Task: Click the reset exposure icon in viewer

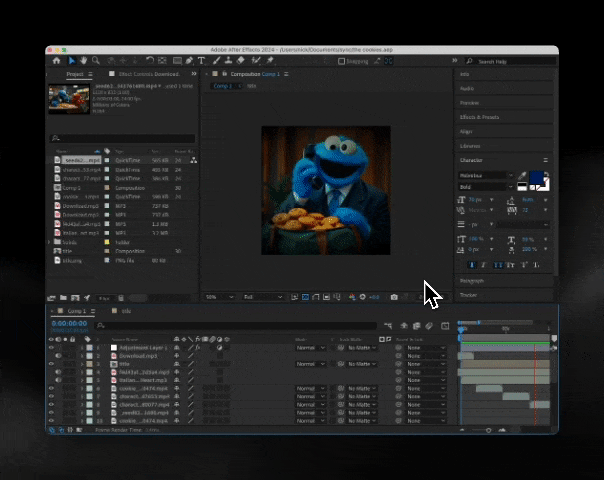Action: pyautogui.click(x=362, y=297)
